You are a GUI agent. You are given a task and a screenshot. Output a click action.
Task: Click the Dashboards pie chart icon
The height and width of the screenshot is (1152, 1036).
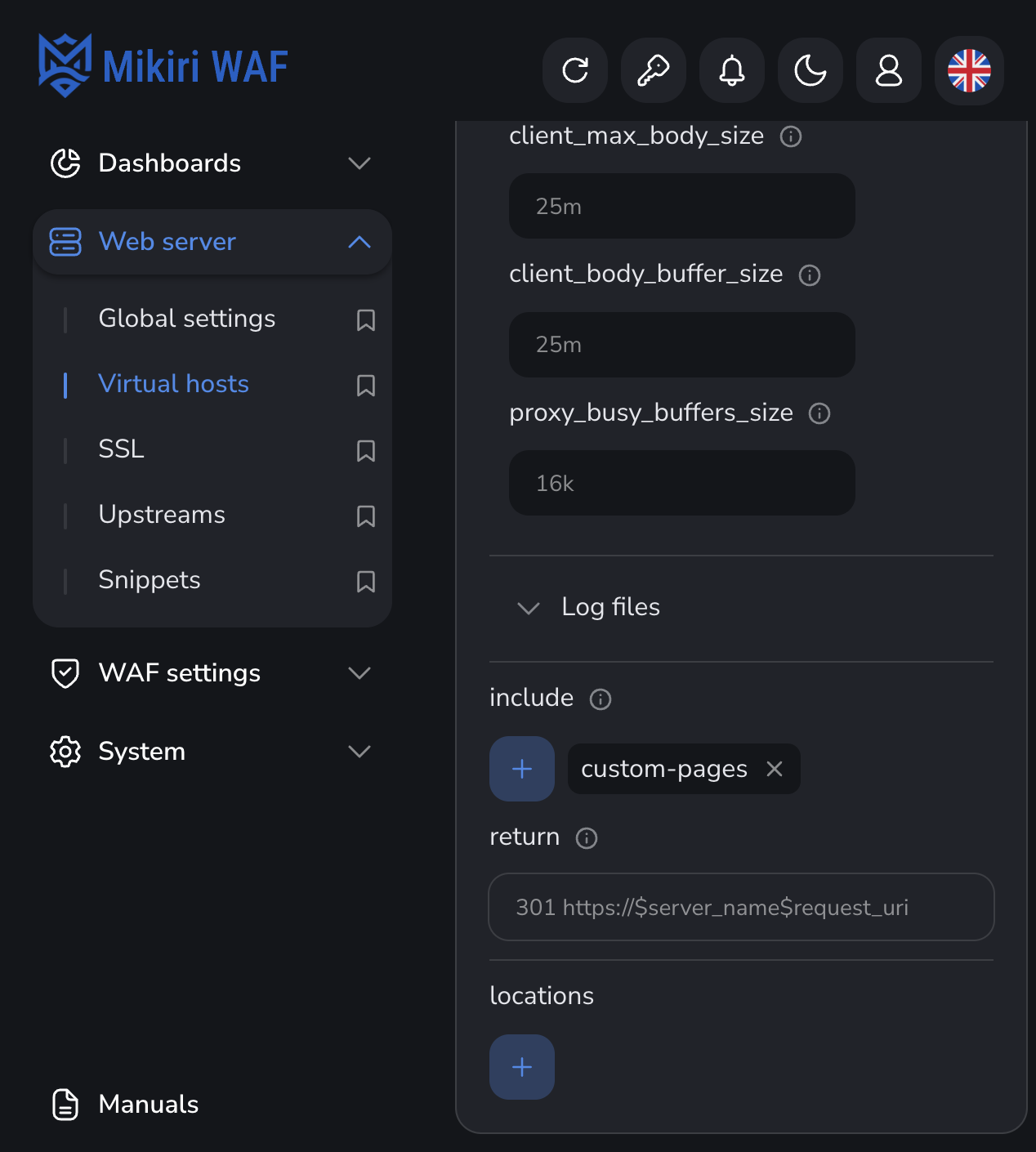[x=65, y=163]
